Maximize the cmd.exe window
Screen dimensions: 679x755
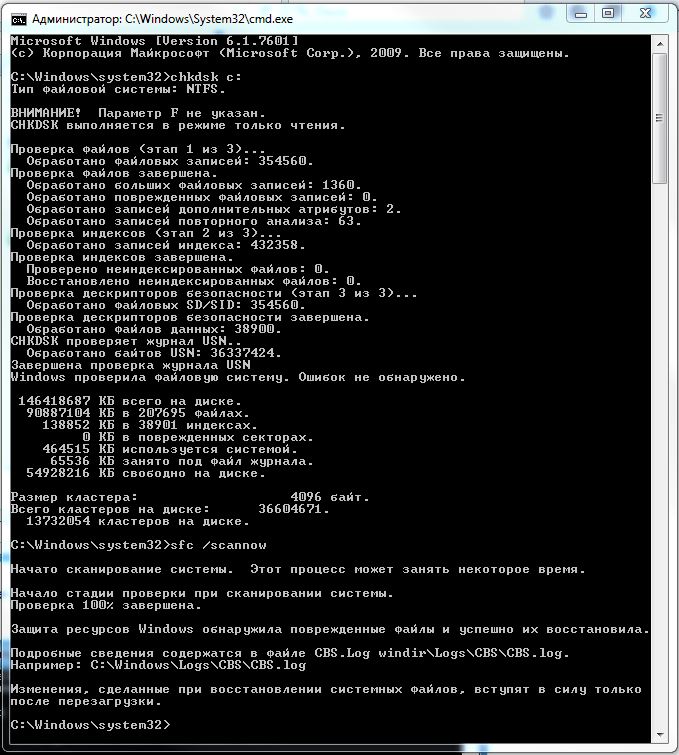[608, 13]
